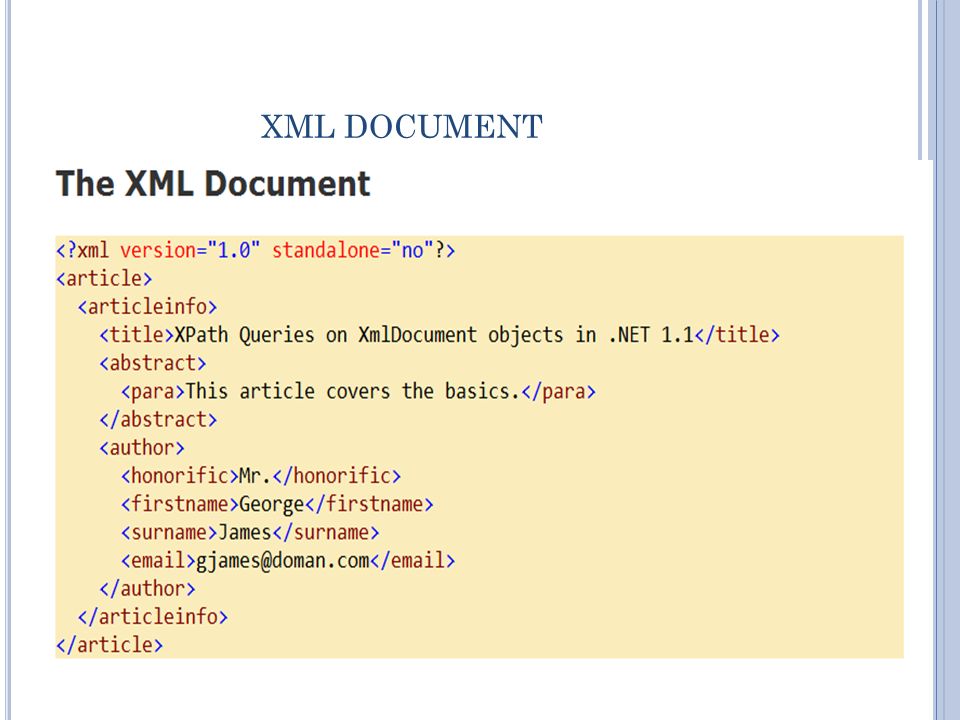The width and height of the screenshot is (960, 720).
Task: Click the opening <abstract> tag line
Action: pyautogui.click(x=152, y=363)
